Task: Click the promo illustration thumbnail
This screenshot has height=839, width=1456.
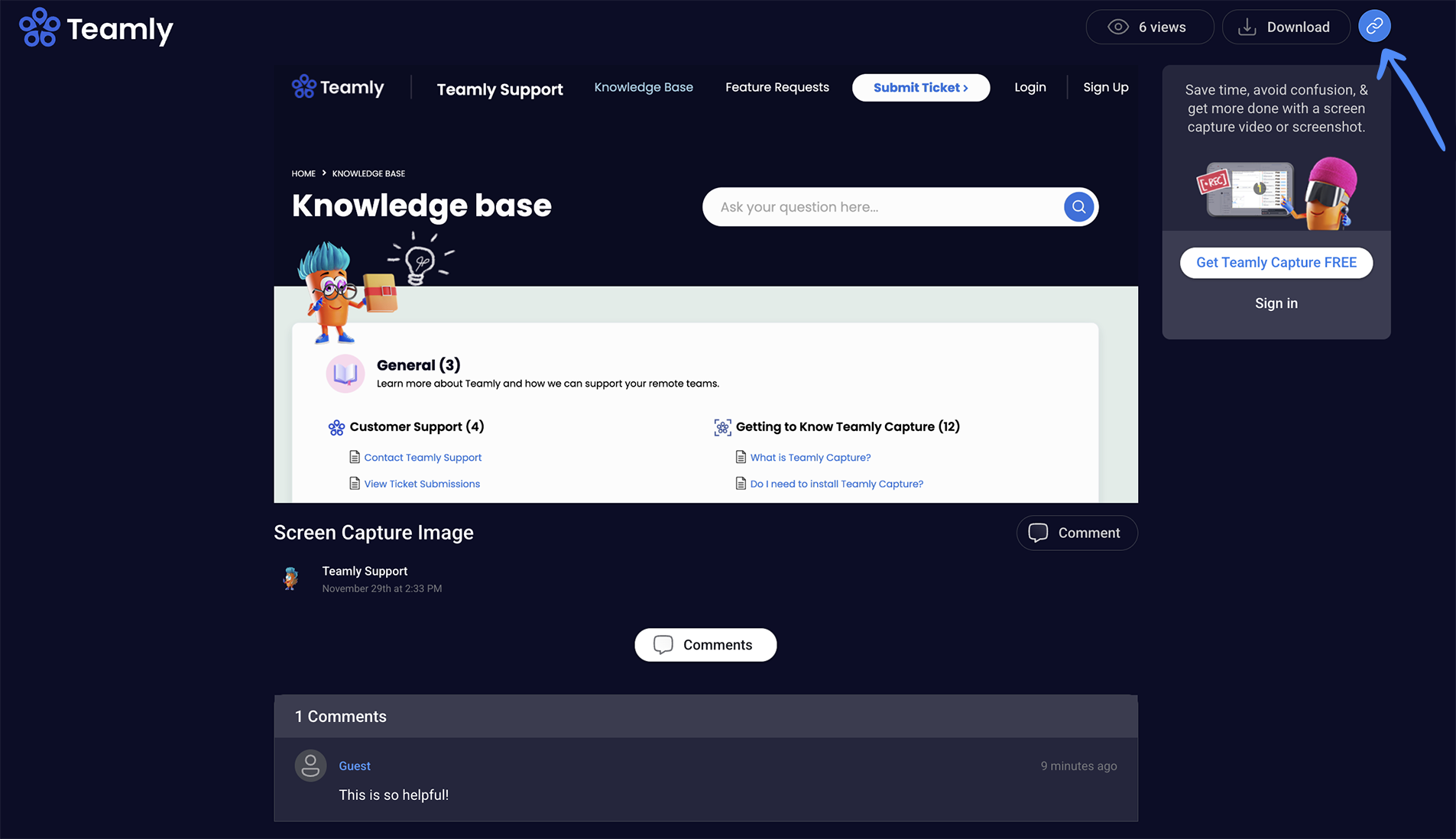Action: click(1276, 193)
